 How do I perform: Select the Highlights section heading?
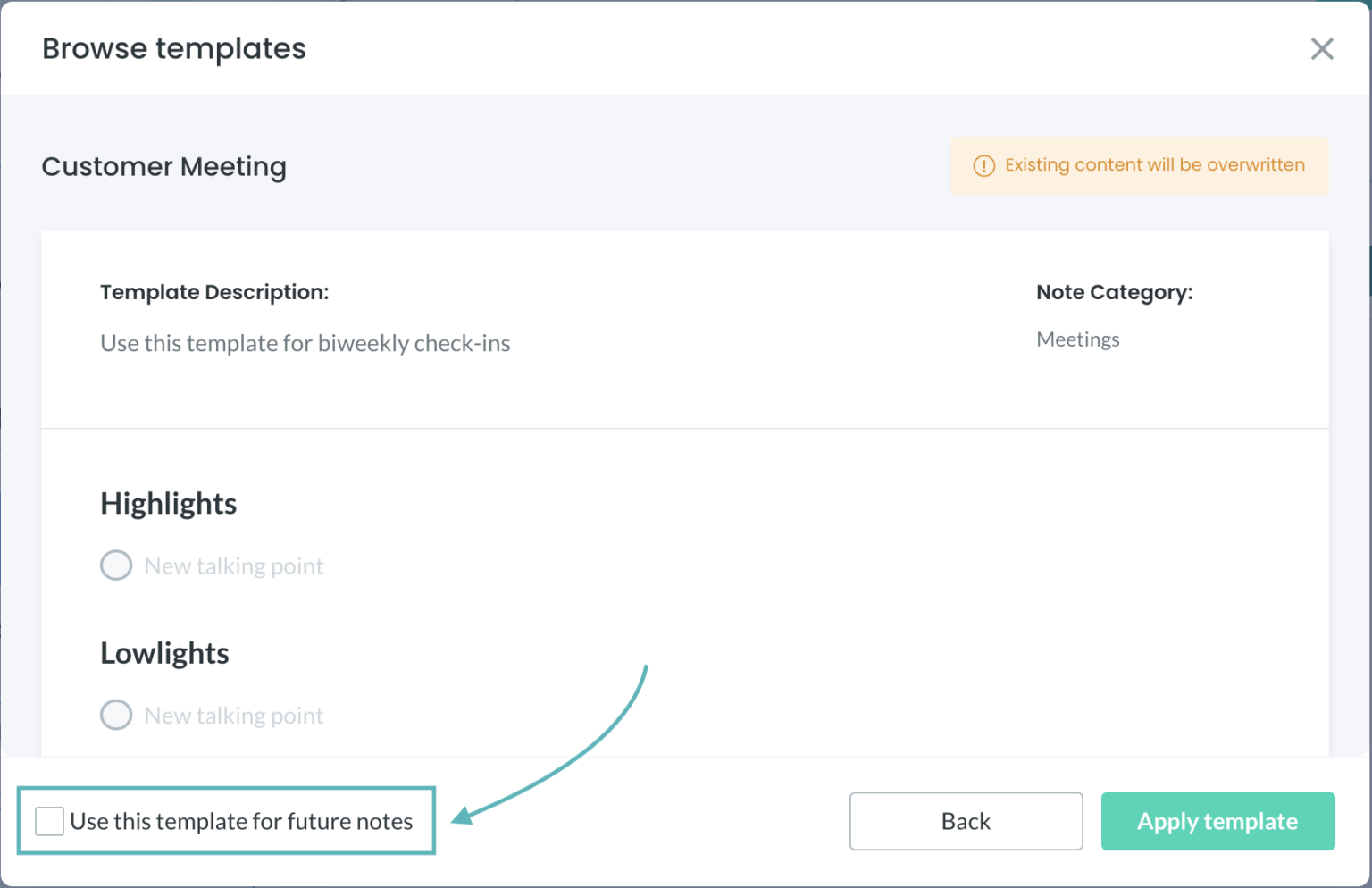click(x=169, y=504)
